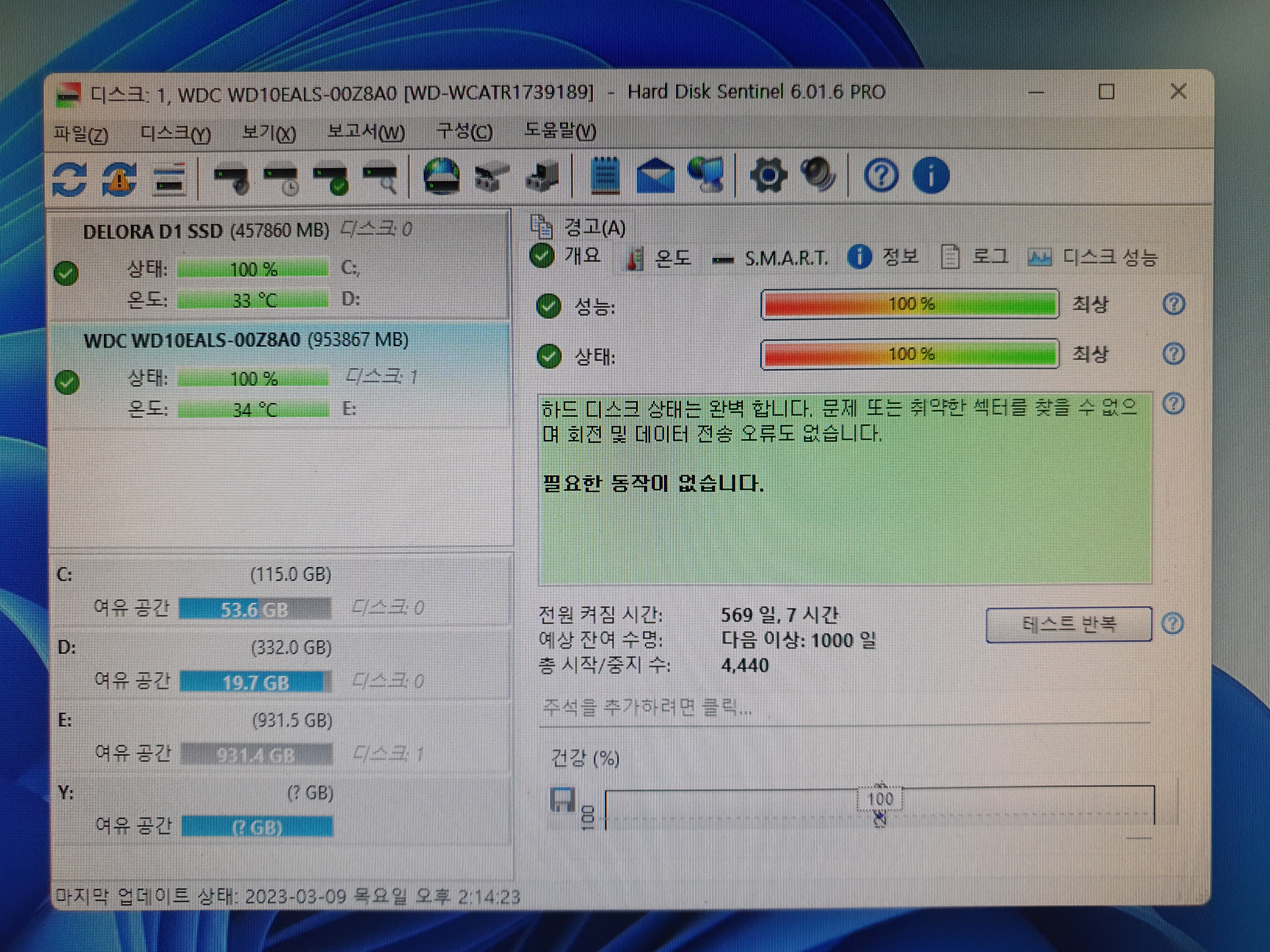The image size is (1270, 952).
Task: Click the refresh with warning triangle icon
Action: [119, 179]
